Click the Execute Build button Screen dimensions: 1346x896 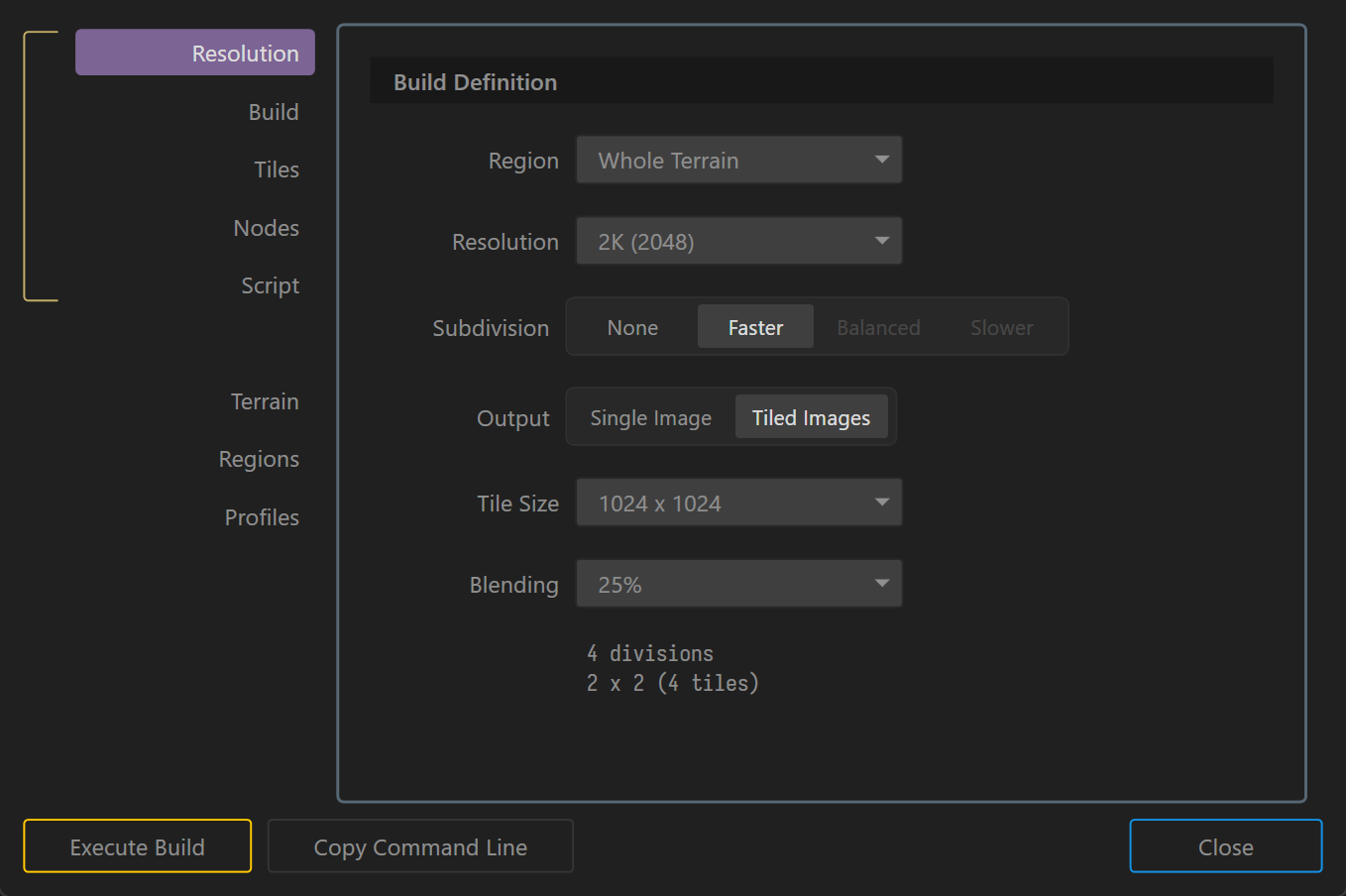tap(138, 846)
